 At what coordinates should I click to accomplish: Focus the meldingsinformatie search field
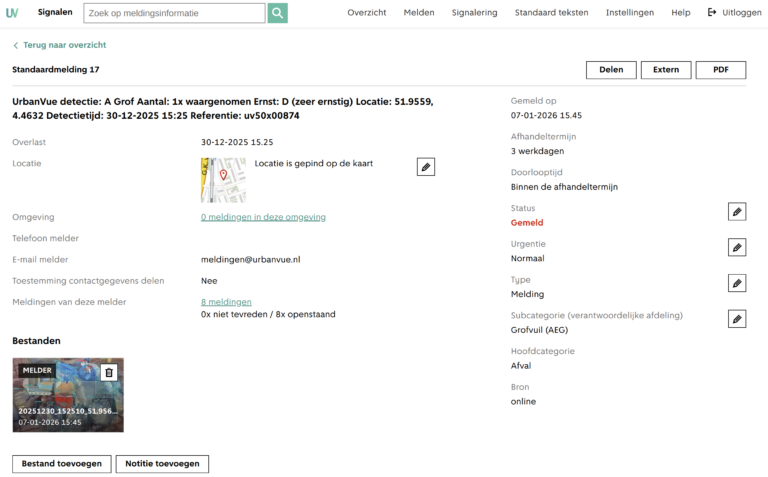coord(174,13)
